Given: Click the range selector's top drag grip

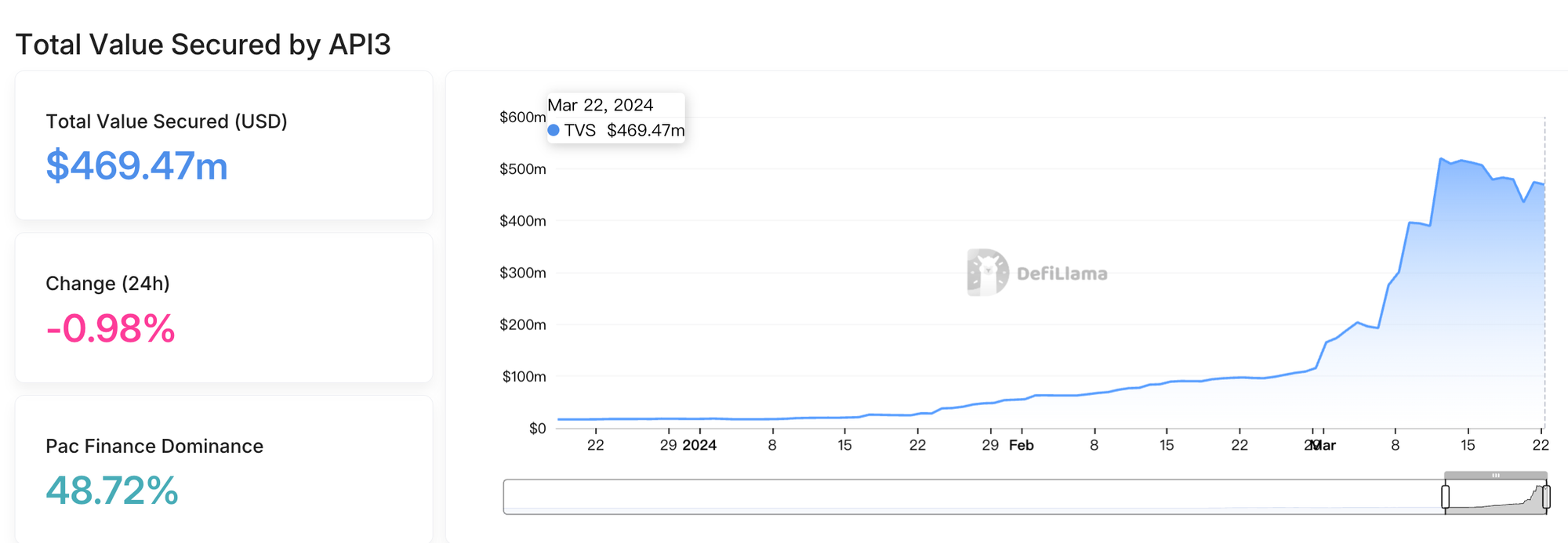Looking at the screenshot, I should [x=1495, y=475].
